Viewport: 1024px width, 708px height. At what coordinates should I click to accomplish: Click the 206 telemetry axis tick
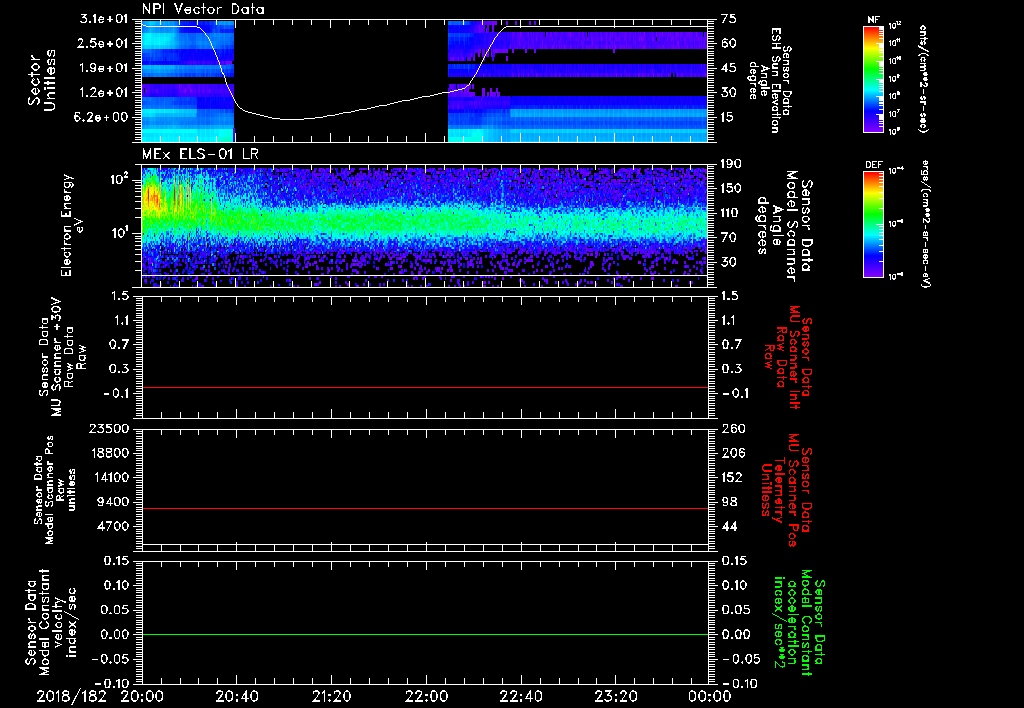(x=732, y=453)
